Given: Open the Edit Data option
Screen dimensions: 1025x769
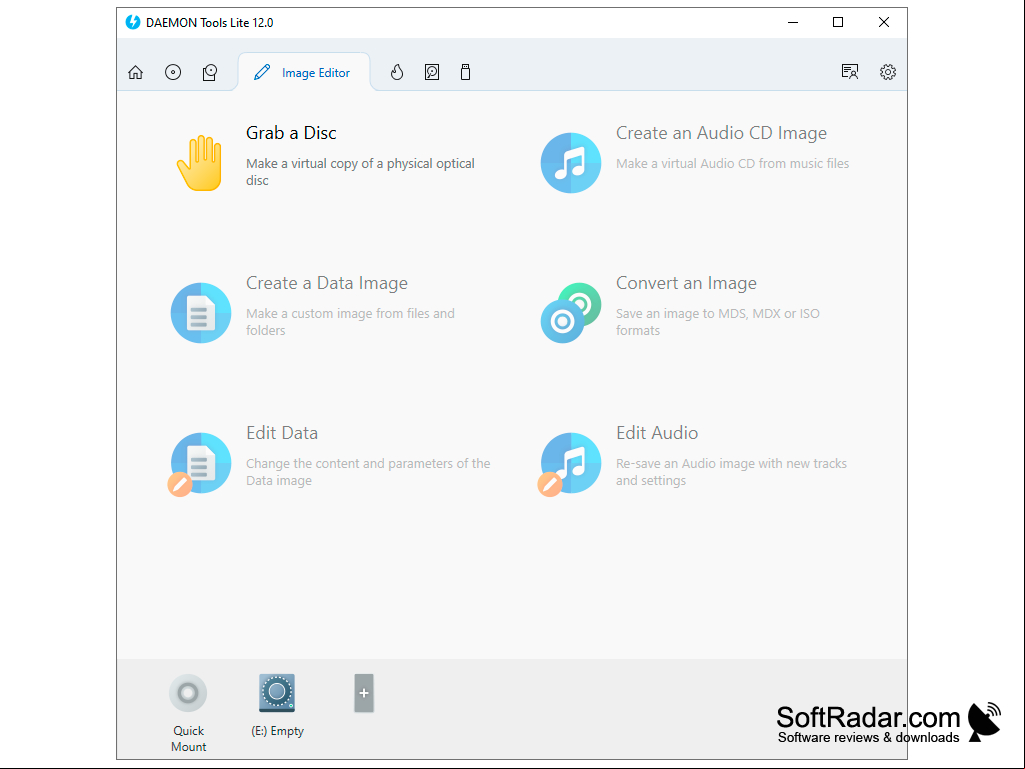Looking at the screenshot, I should (x=282, y=433).
